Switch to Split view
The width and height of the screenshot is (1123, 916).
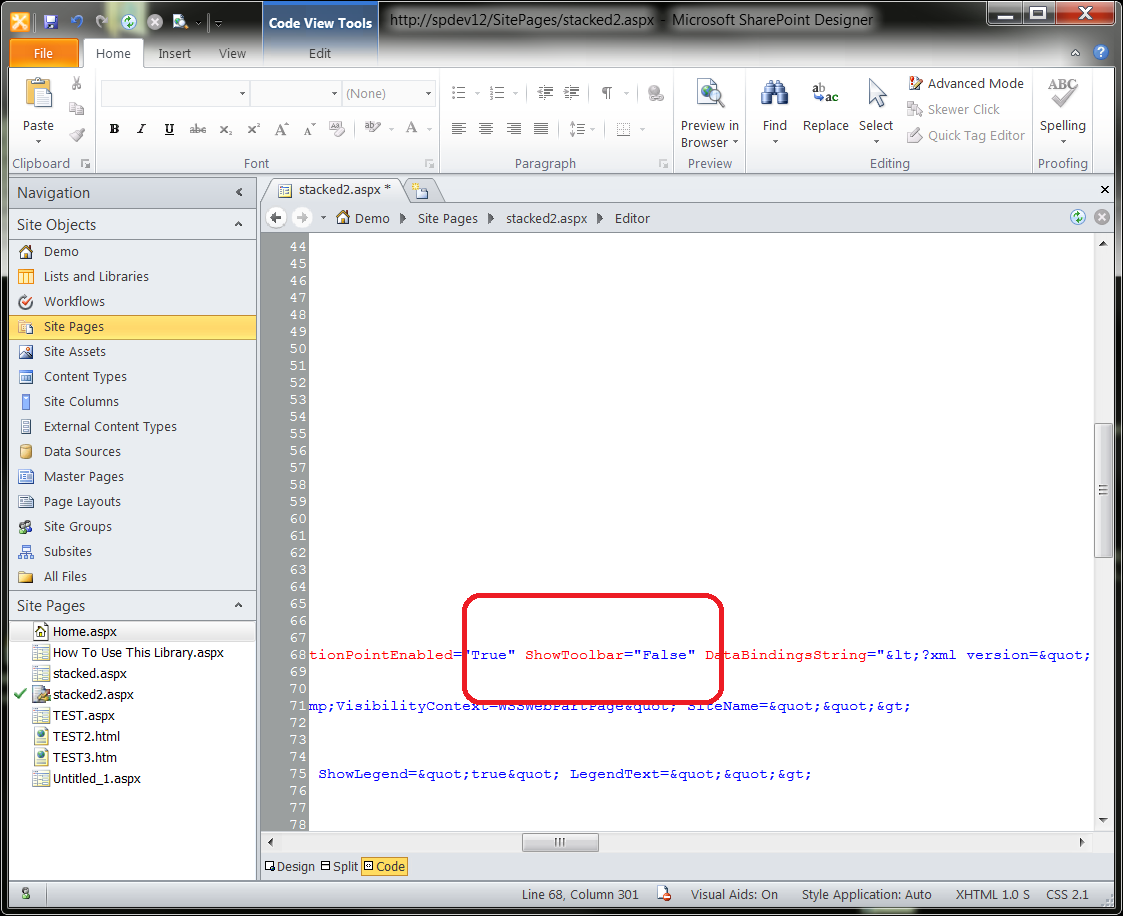pyautogui.click(x=339, y=867)
